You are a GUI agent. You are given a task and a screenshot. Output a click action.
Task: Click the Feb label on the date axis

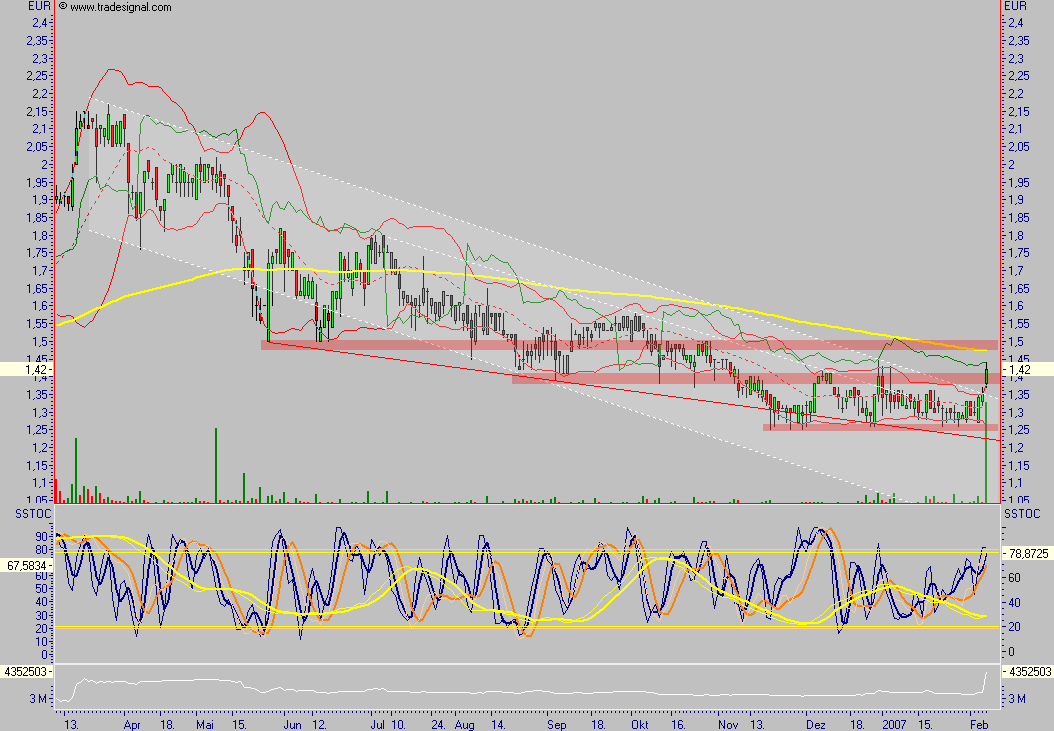[979, 724]
